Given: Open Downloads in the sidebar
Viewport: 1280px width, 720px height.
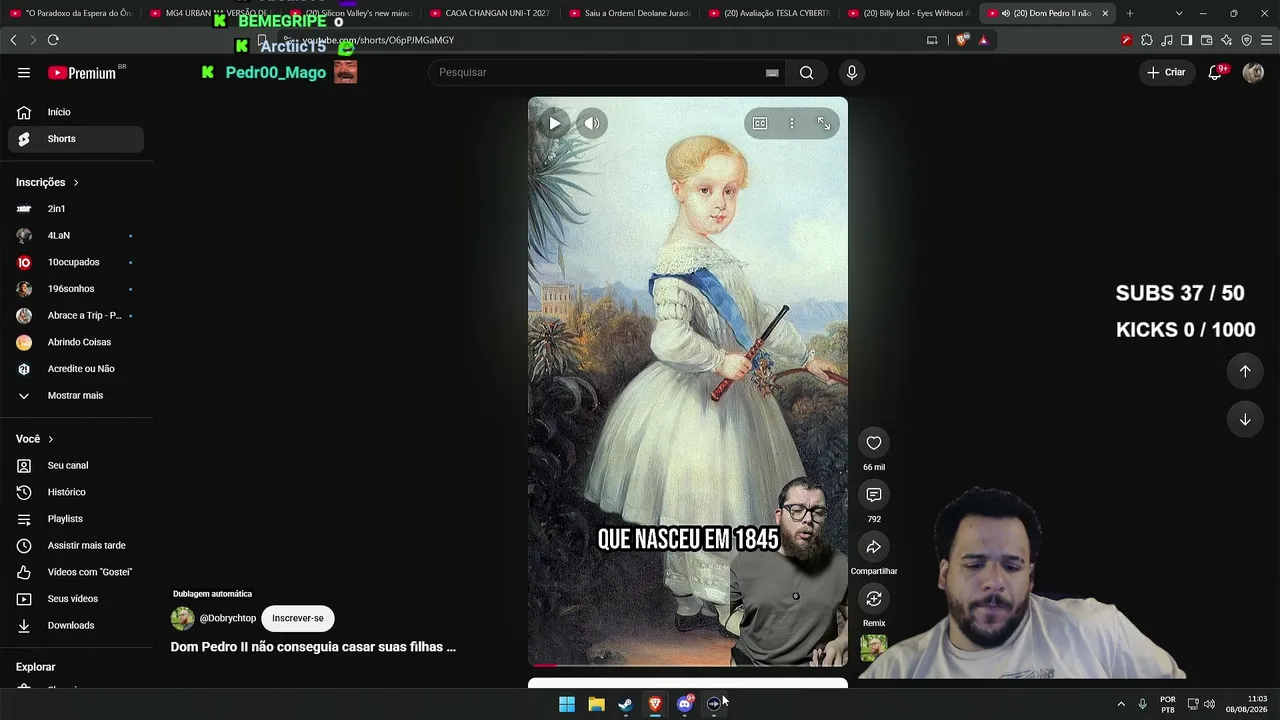Looking at the screenshot, I should tap(76, 625).
